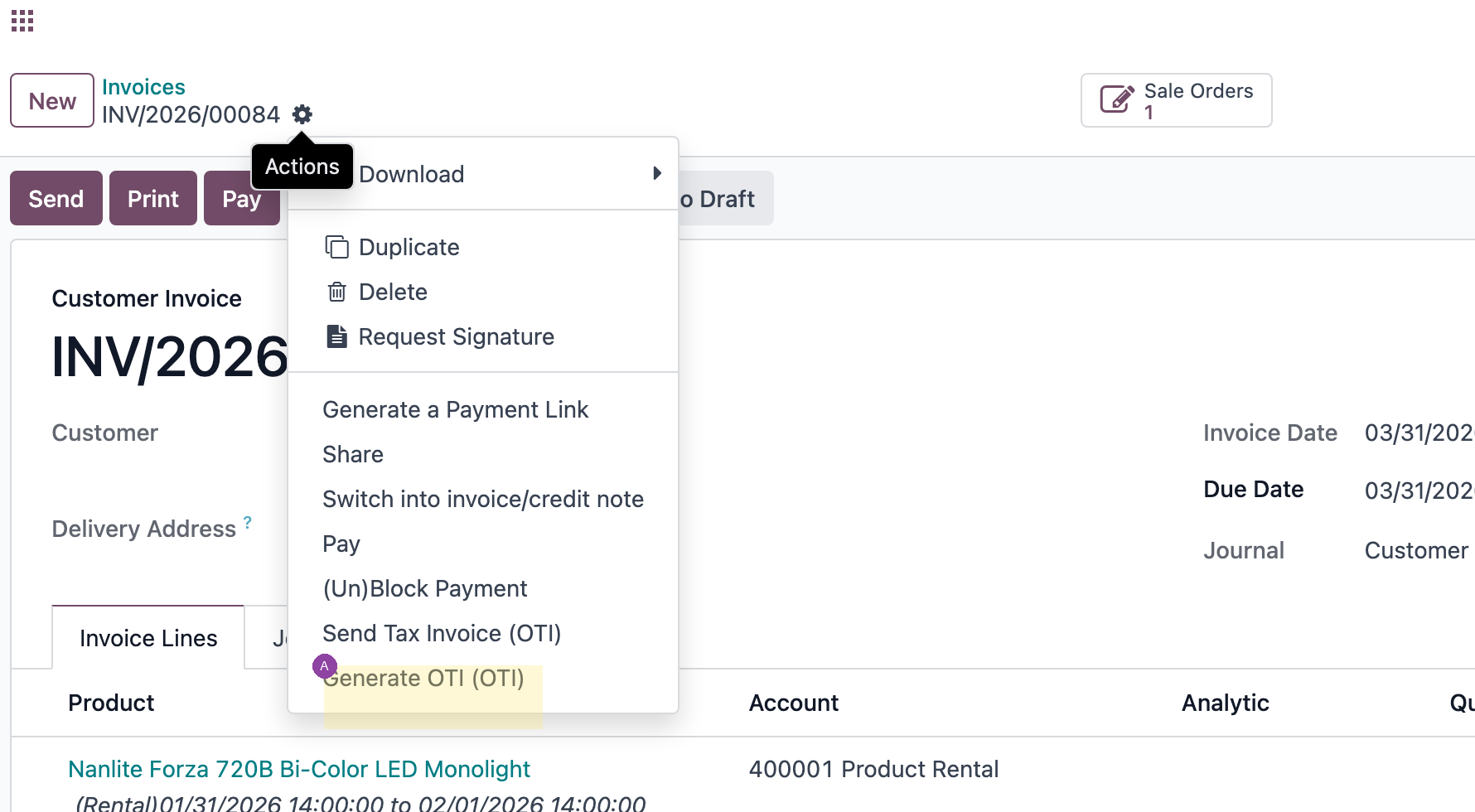Select Switch into invoice/credit note

pos(483,499)
